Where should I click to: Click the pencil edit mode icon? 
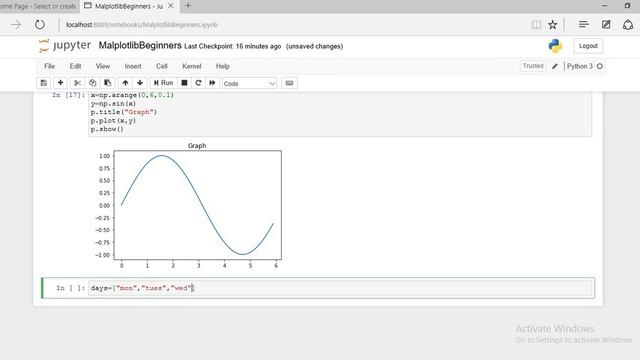[x=555, y=66]
